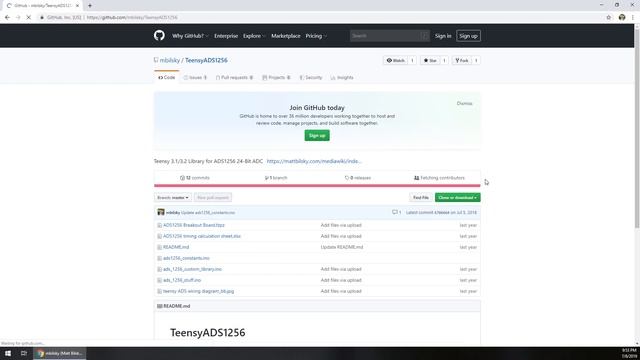Click the README.md book icon header
640x360 pixels.
pyautogui.click(x=160, y=306)
